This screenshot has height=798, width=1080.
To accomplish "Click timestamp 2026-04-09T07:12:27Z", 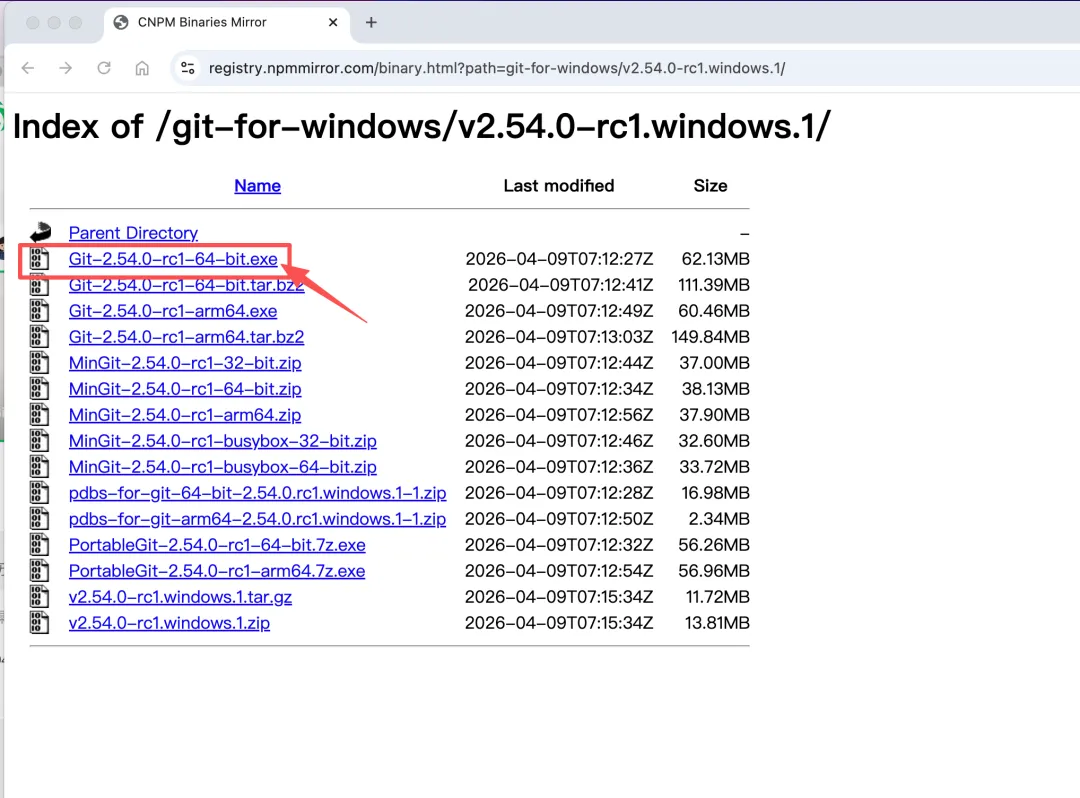I will (x=559, y=259).
